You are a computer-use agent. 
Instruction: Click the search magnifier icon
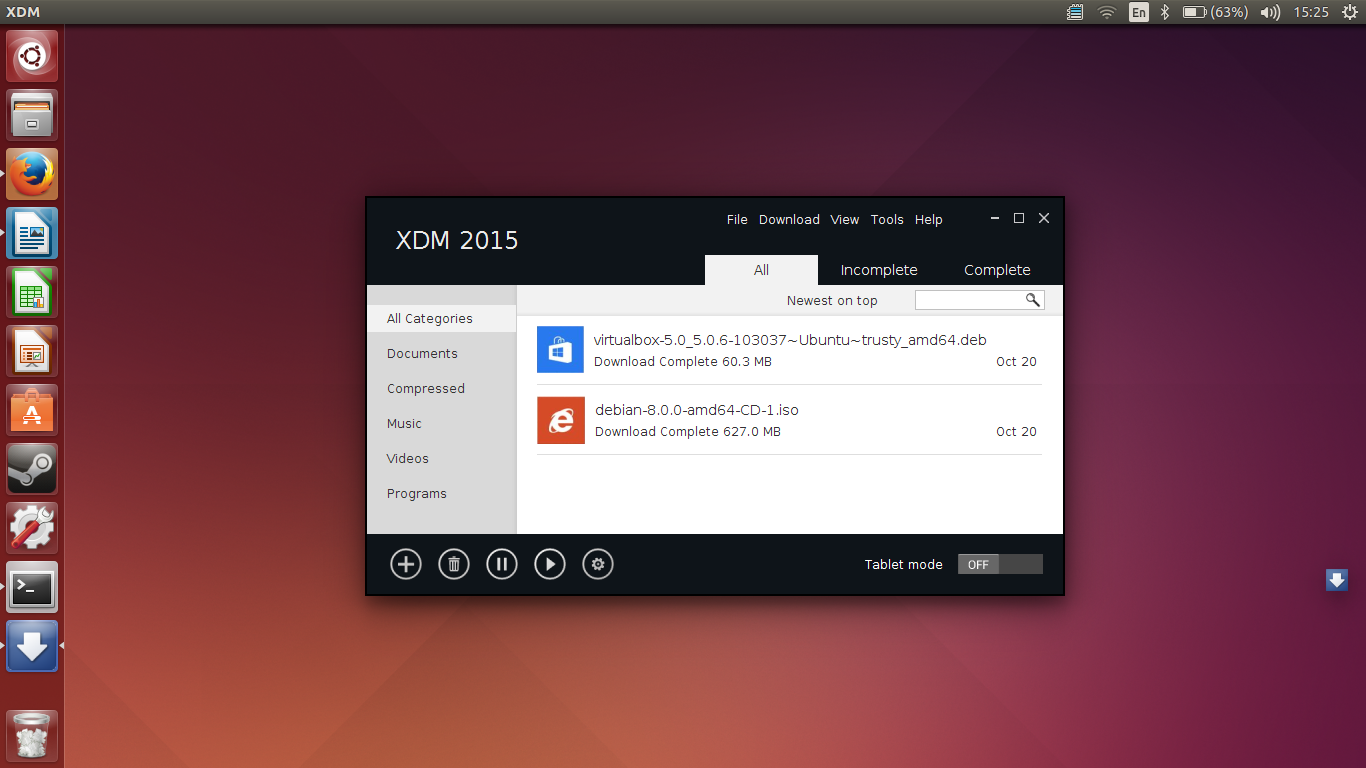pyautogui.click(x=1033, y=300)
